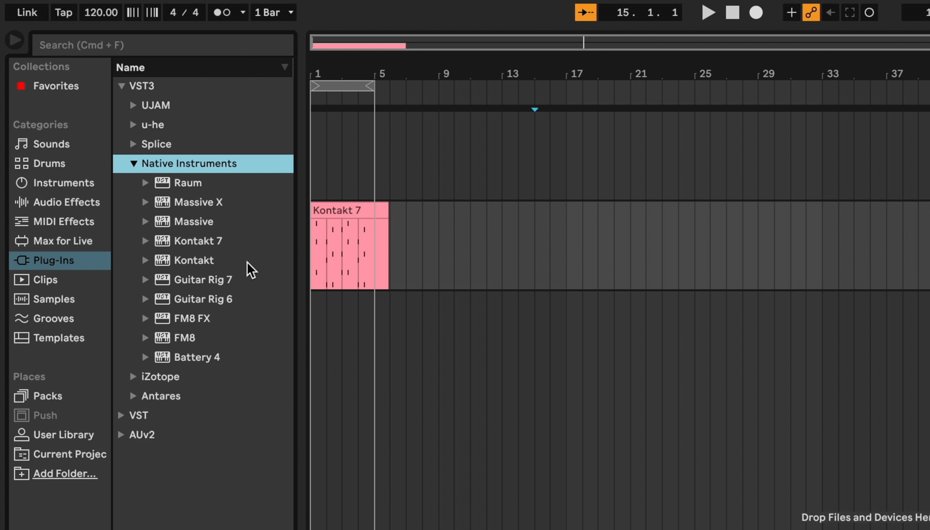Click the Tap tempo button
The width and height of the screenshot is (930, 530).
pos(63,12)
